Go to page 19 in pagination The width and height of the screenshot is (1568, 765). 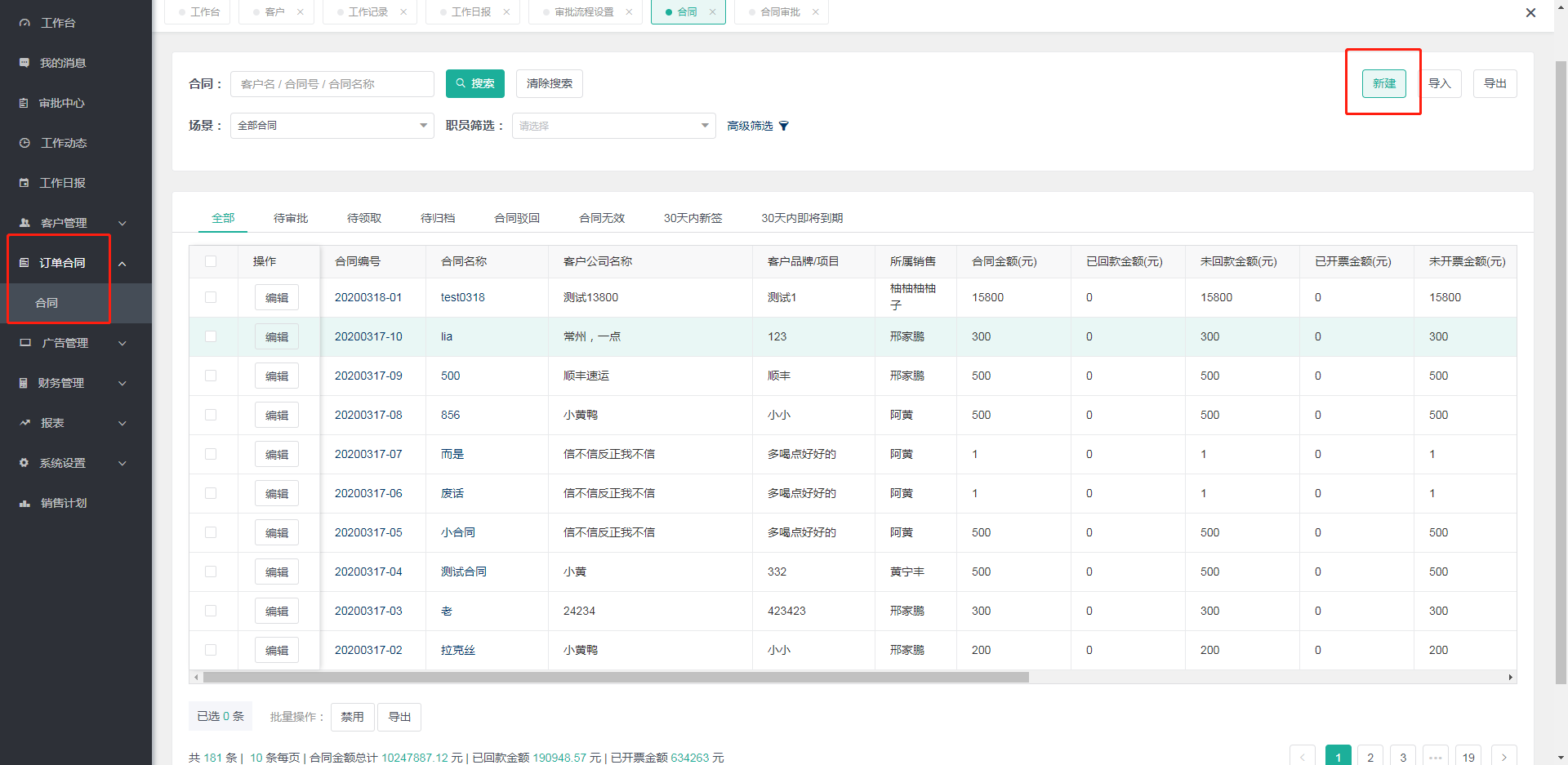(x=1468, y=757)
